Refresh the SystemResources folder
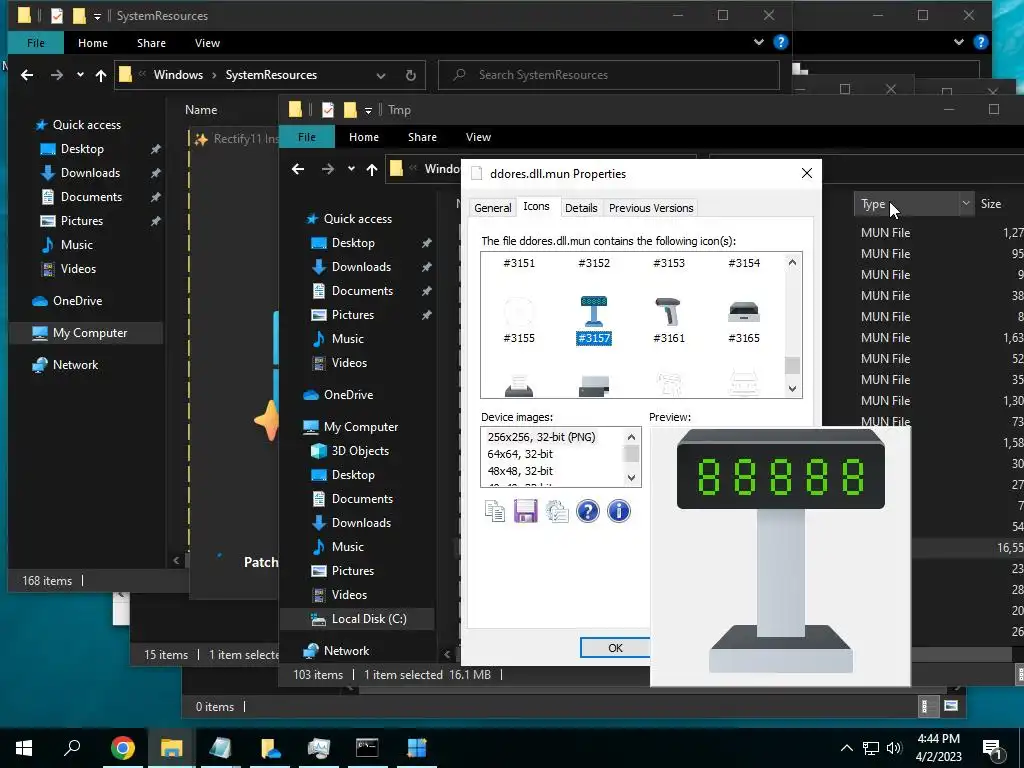 (410, 75)
